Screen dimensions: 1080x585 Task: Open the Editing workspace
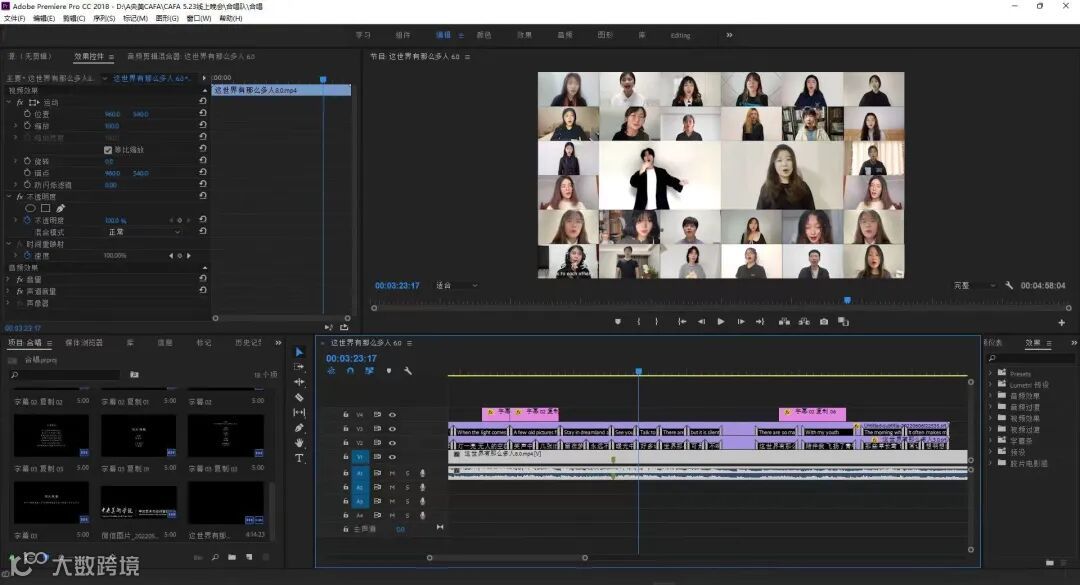tap(680, 35)
